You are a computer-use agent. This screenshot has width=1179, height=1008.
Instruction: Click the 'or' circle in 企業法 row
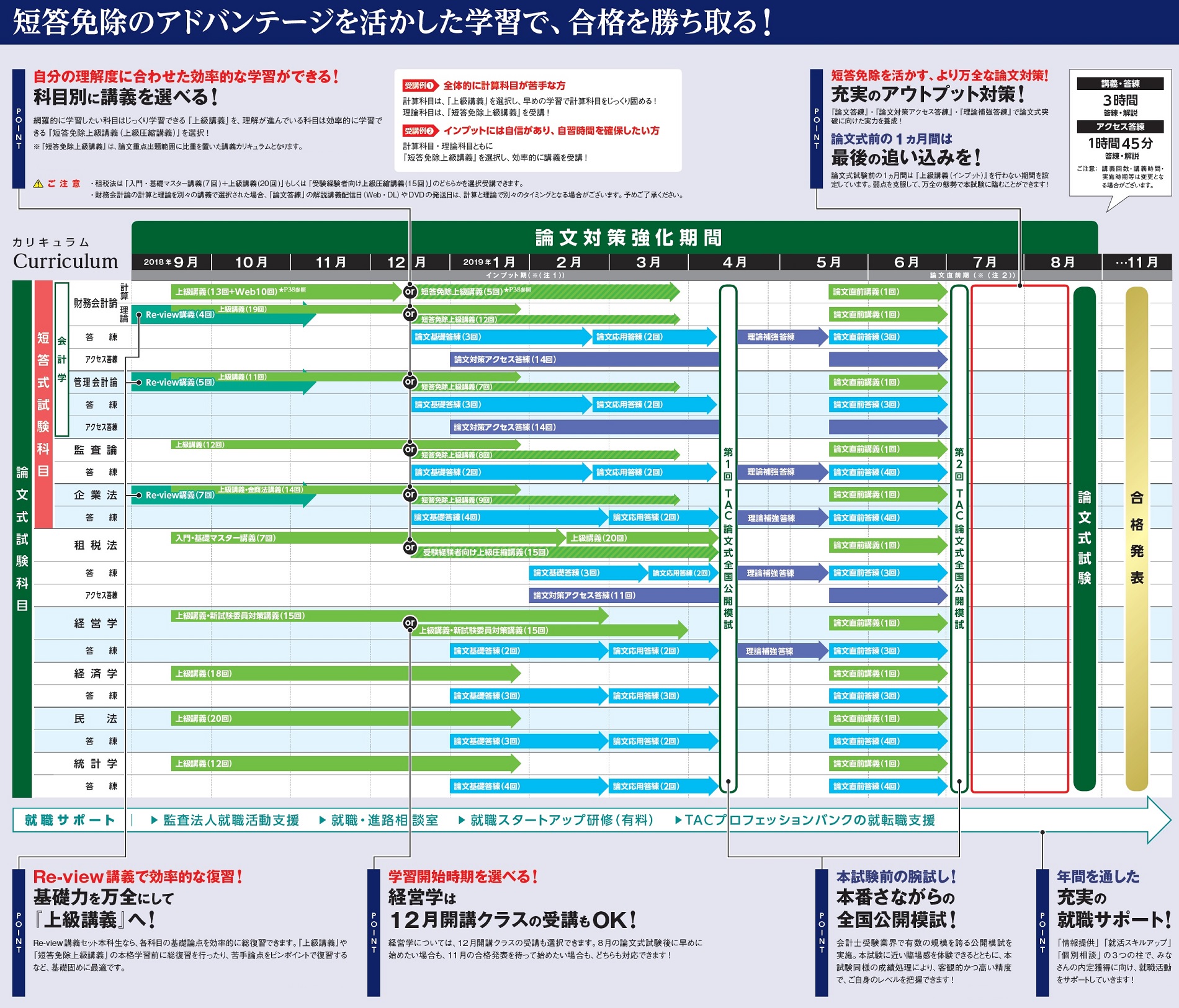coord(410,494)
